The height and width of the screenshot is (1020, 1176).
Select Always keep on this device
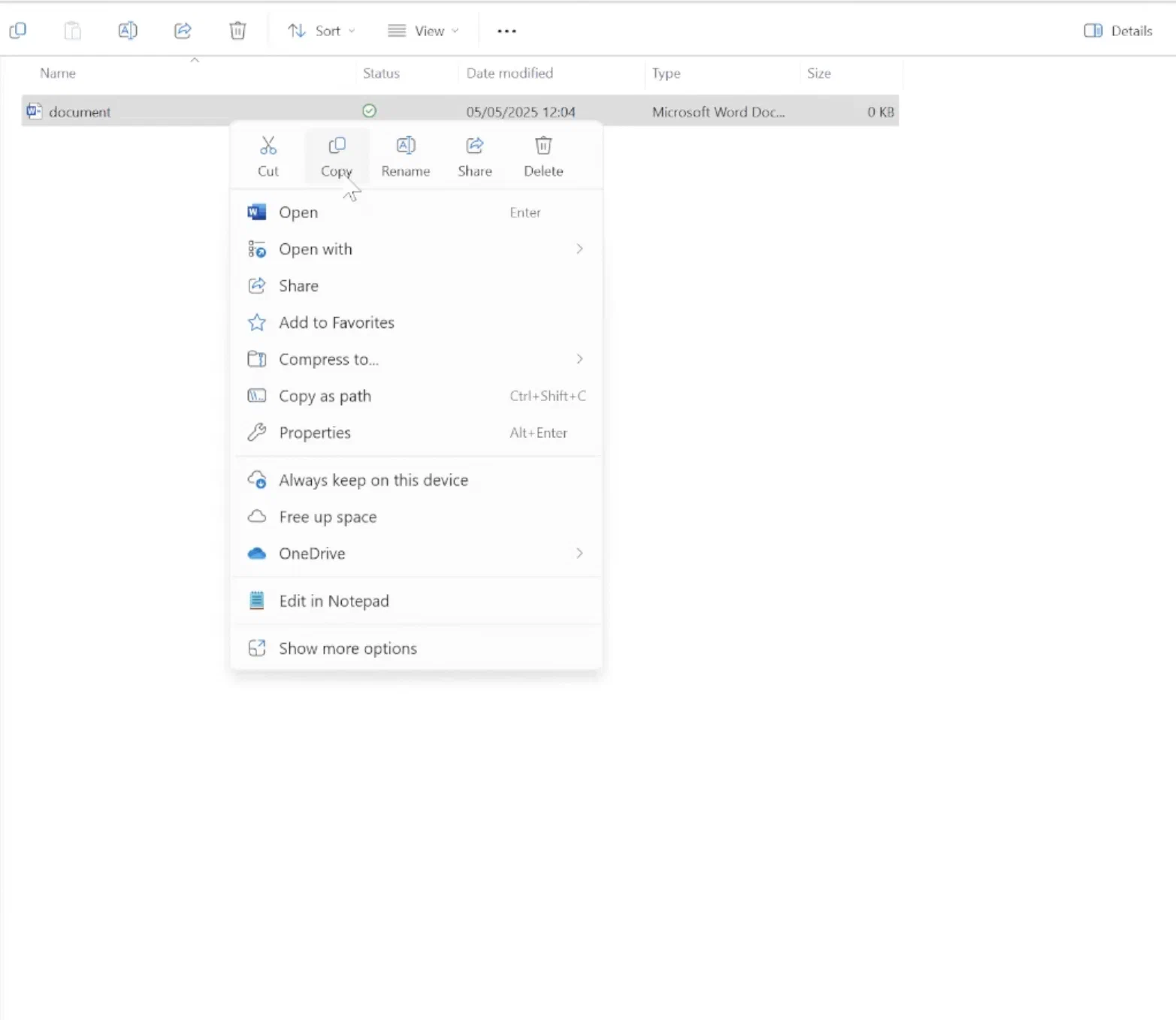pos(416,481)
